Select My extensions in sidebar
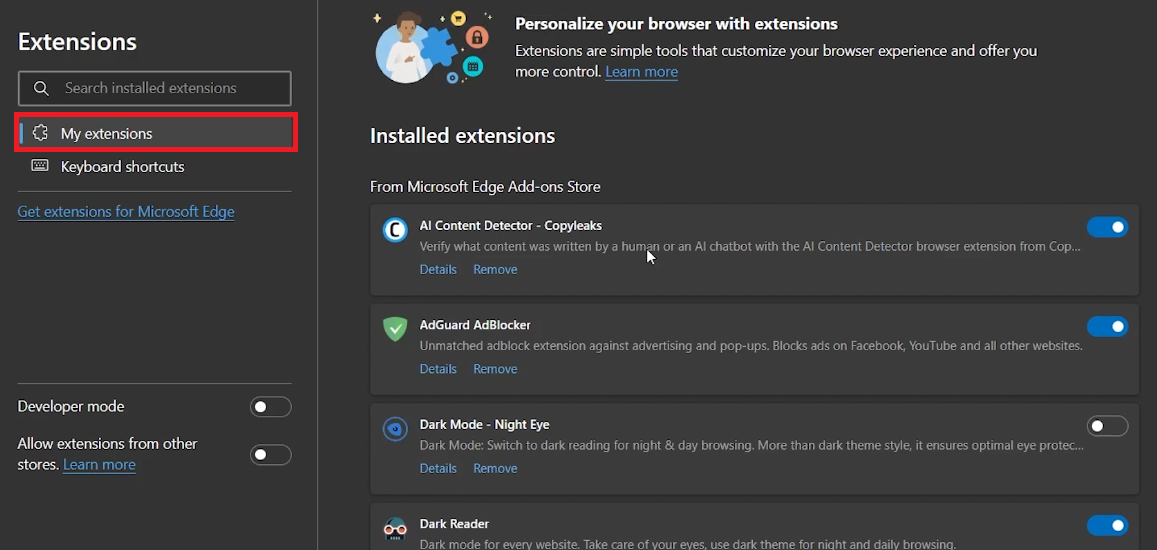The width and height of the screenshot is (1157, 550). click(155, 134)
